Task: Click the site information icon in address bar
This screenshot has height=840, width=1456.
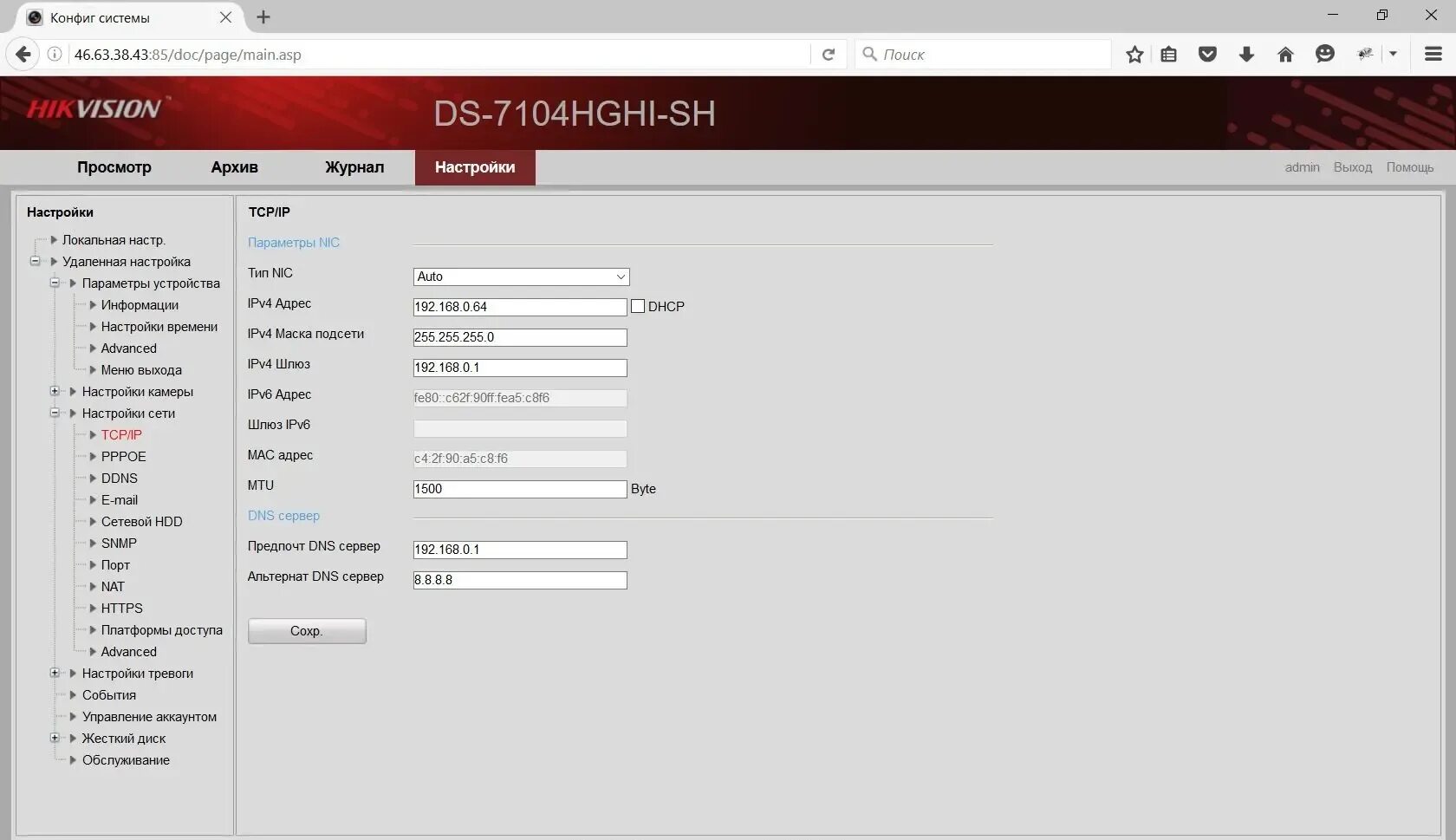Action: pyautogui.click(x=55, y=55)
